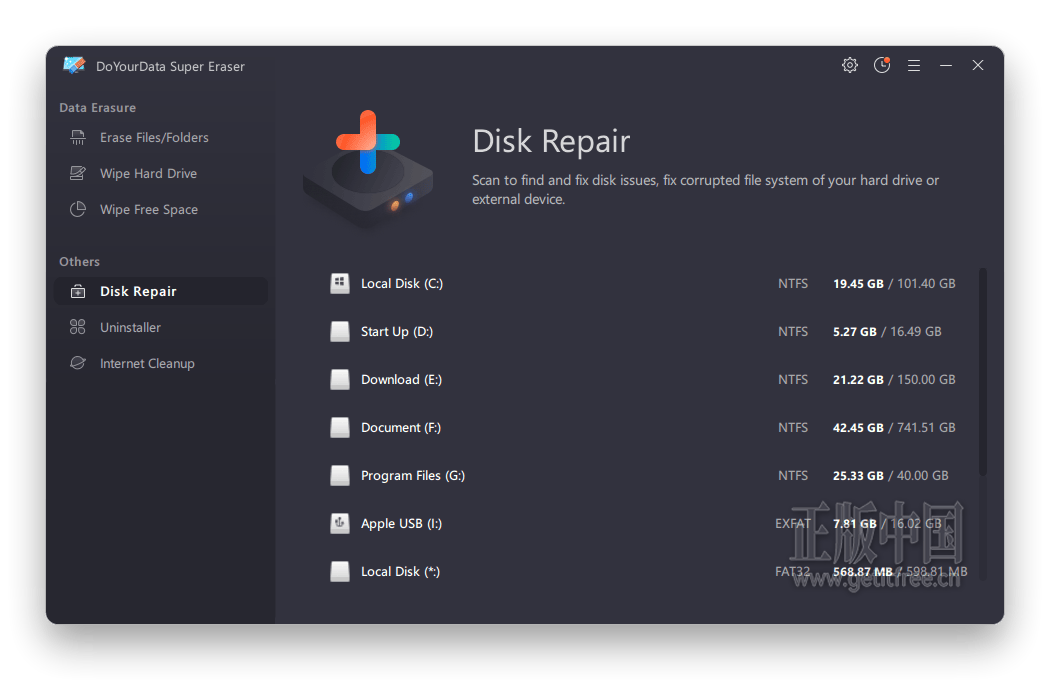This screenshot has height=688, width=1050.
Task: Click NTFS label on Local Disk (C:) row
Action: click(793, 283)
